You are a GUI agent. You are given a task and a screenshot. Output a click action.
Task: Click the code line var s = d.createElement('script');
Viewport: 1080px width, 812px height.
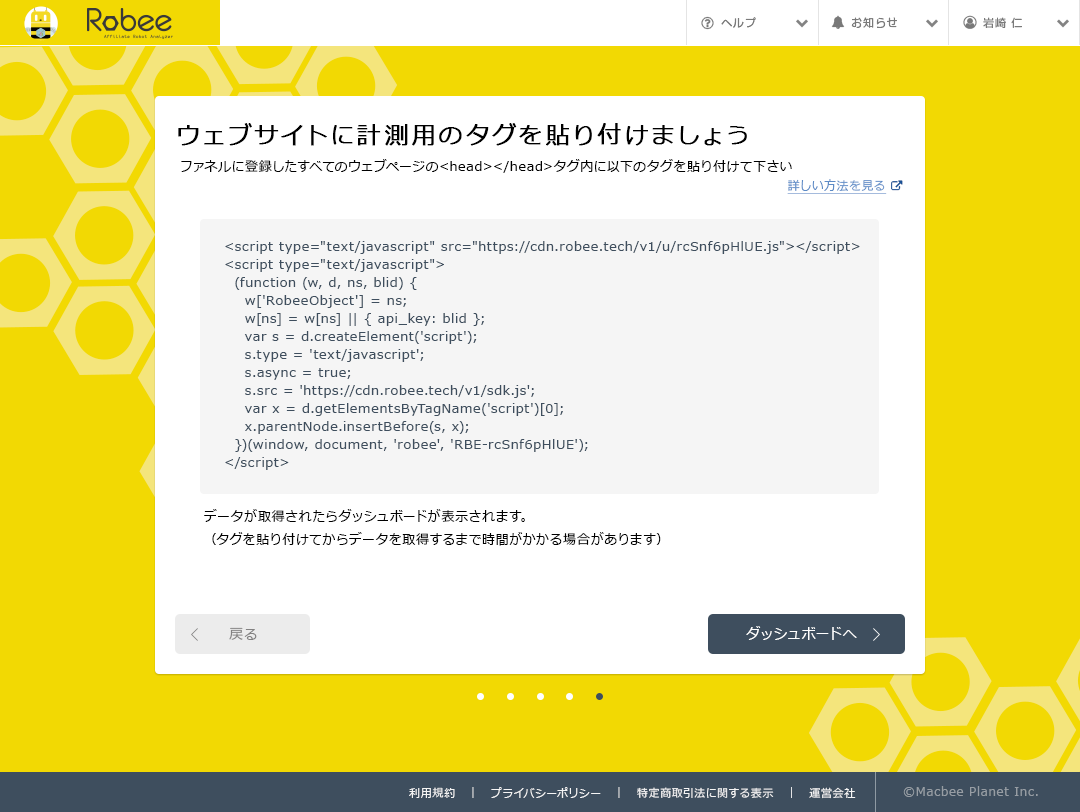pos(361,336)
